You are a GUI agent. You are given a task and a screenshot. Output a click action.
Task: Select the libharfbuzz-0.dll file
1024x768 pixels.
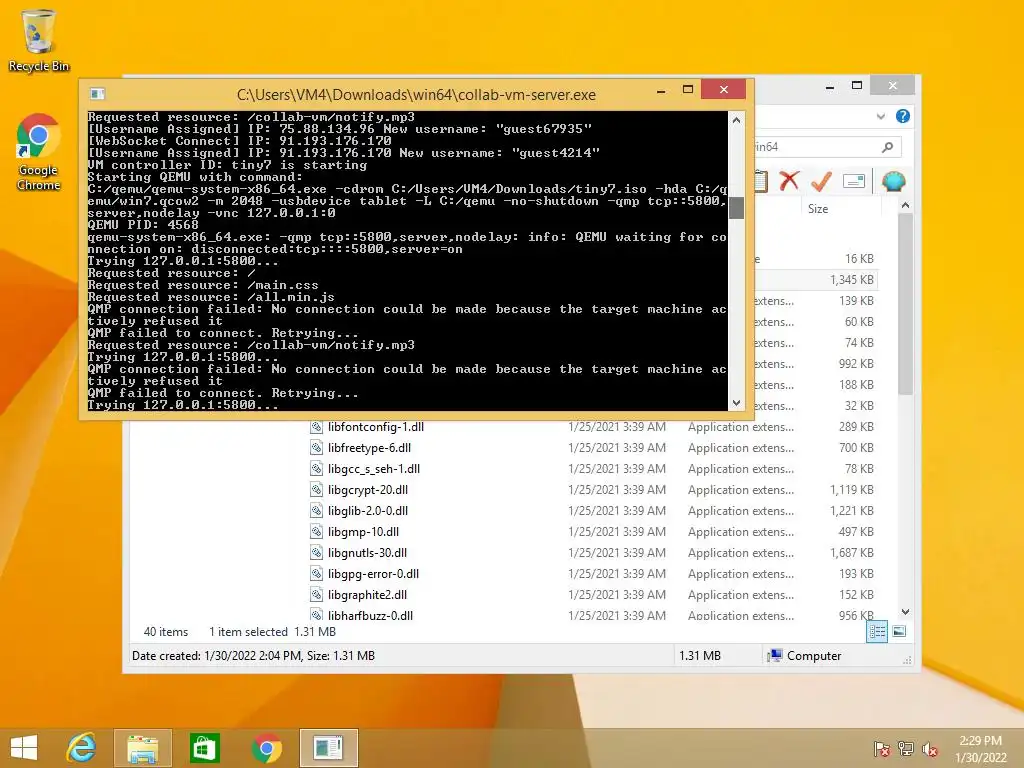370,615
